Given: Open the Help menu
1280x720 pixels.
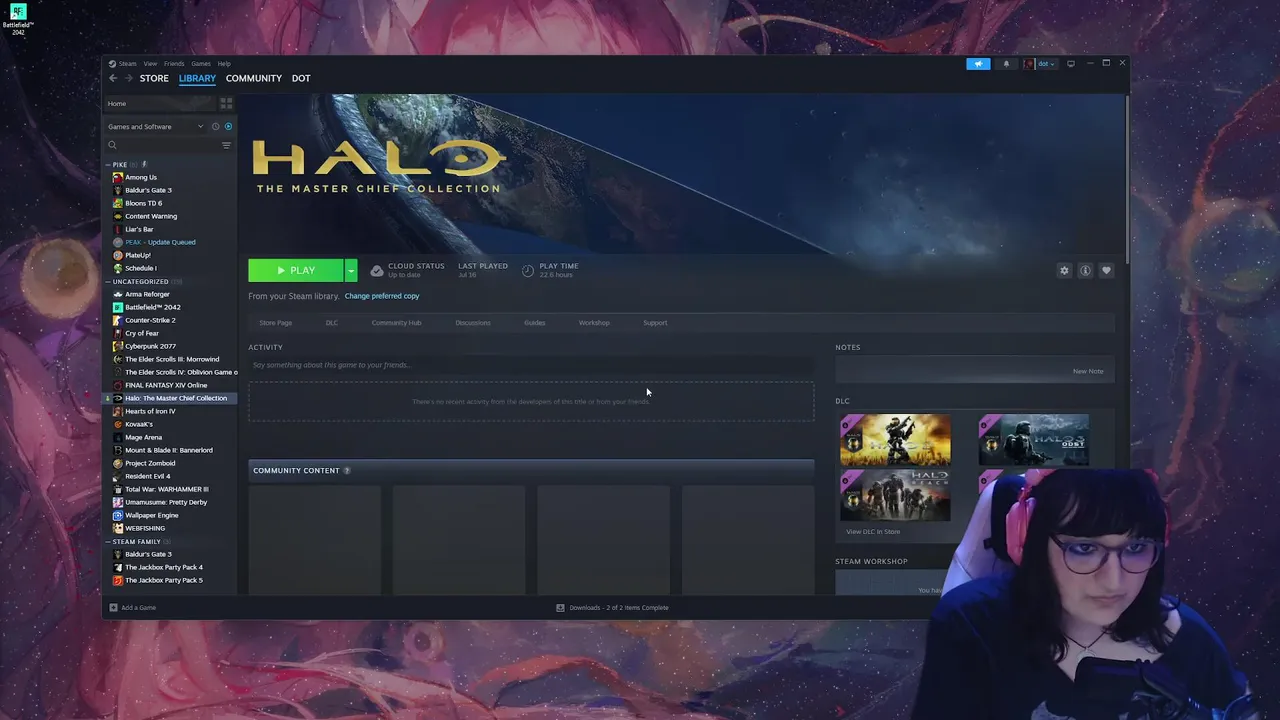Looking at the screenshot, I should click(224, 64).
